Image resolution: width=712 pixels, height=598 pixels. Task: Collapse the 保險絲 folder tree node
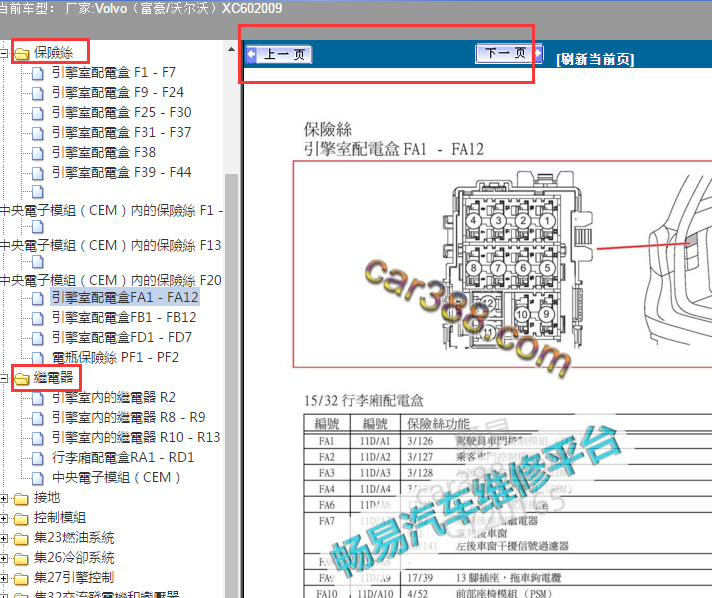(4, 53)
